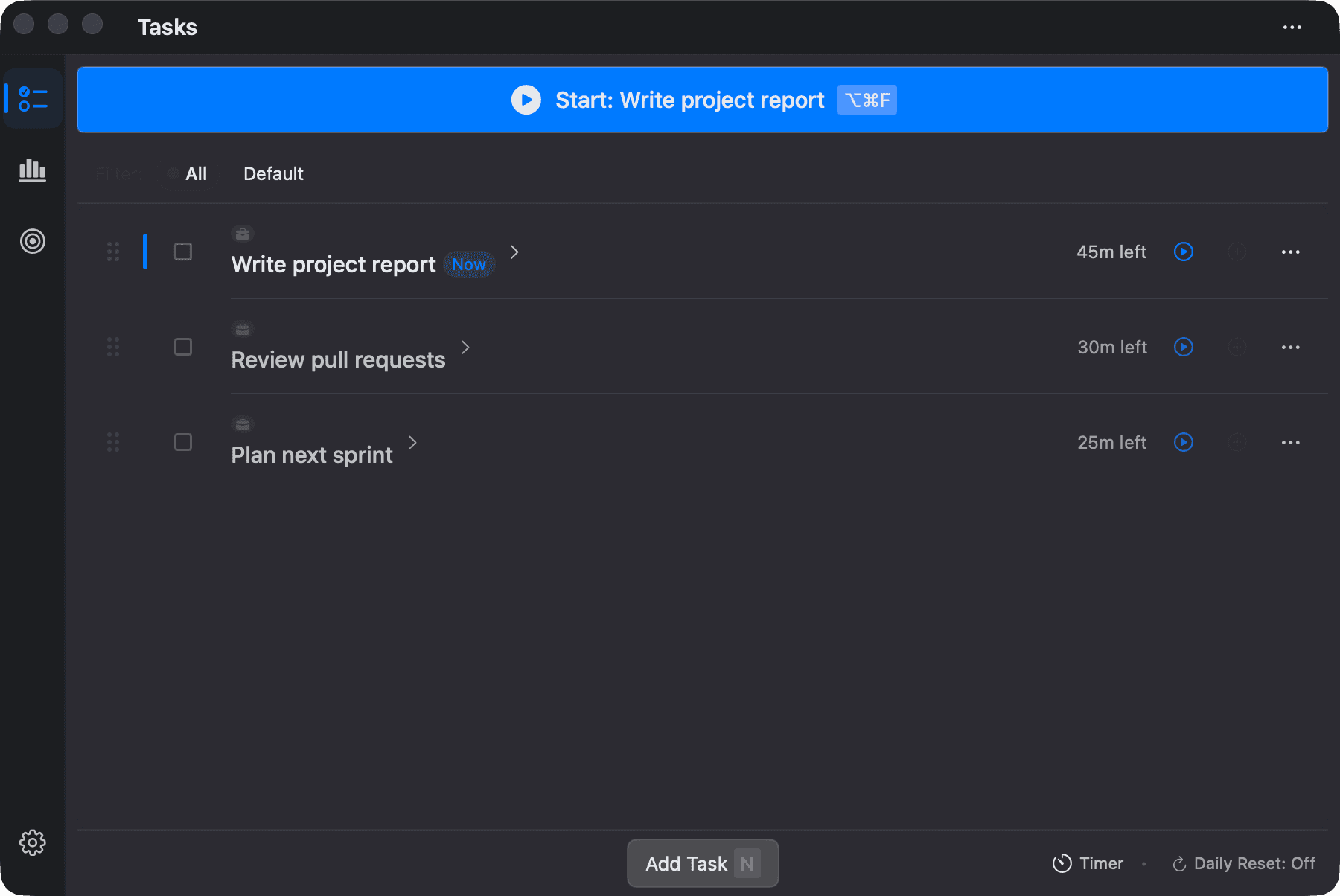The width and height of the screenshot is (1340, 896).
Task: Check off Write project report task
Action: [x=183, y=252]
